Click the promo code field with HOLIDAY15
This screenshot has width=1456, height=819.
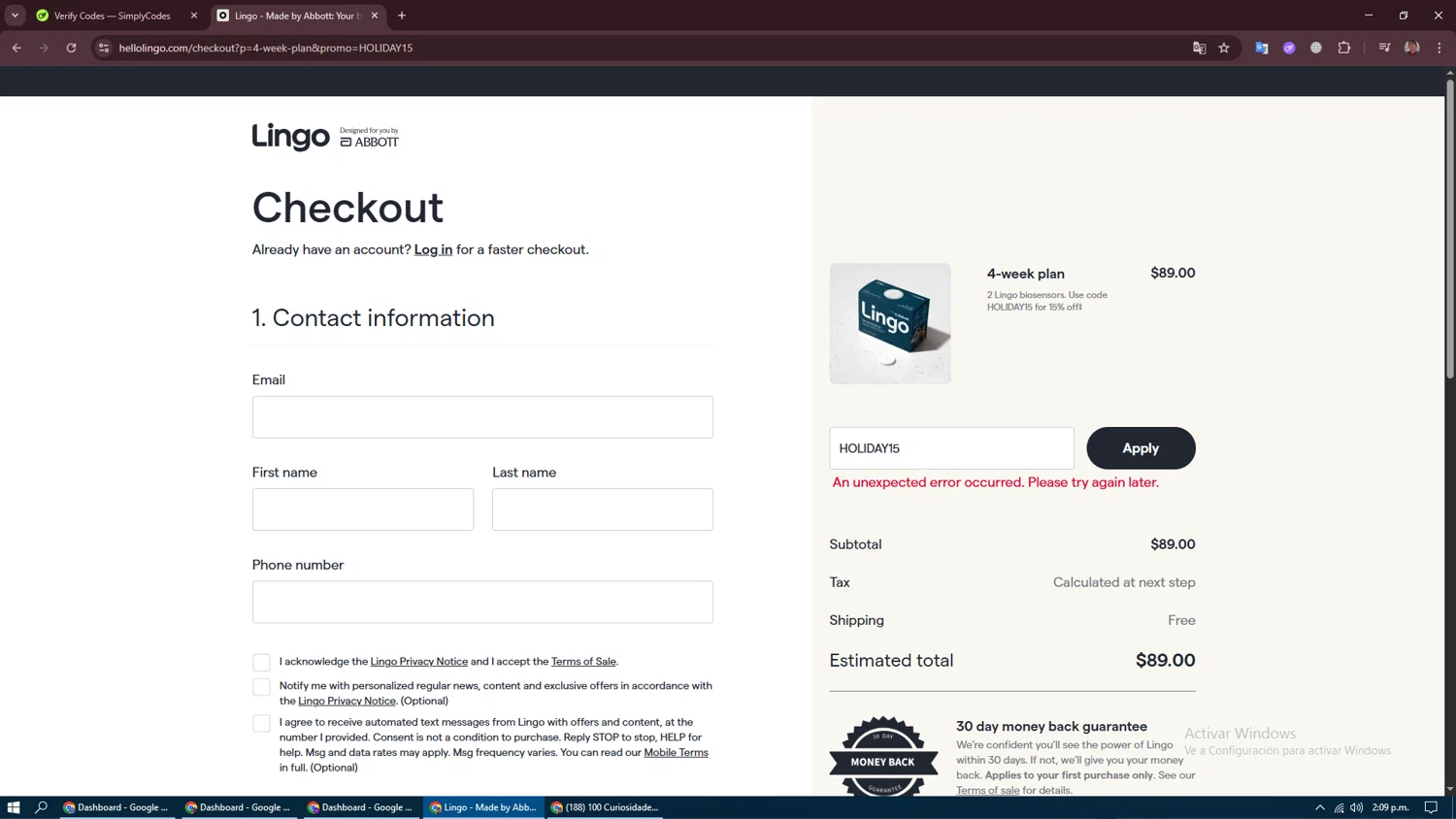951,448
